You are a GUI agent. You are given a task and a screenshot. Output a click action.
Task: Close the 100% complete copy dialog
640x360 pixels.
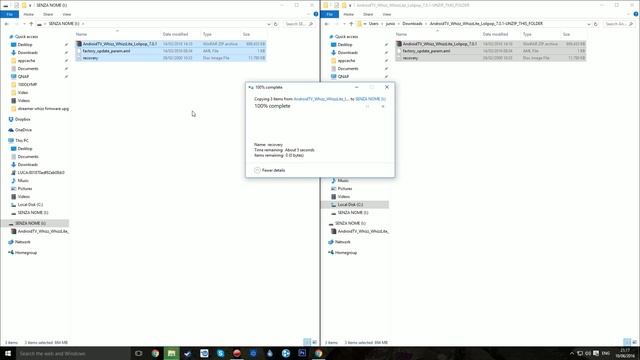pyautogui.click(x=387, y=87)
